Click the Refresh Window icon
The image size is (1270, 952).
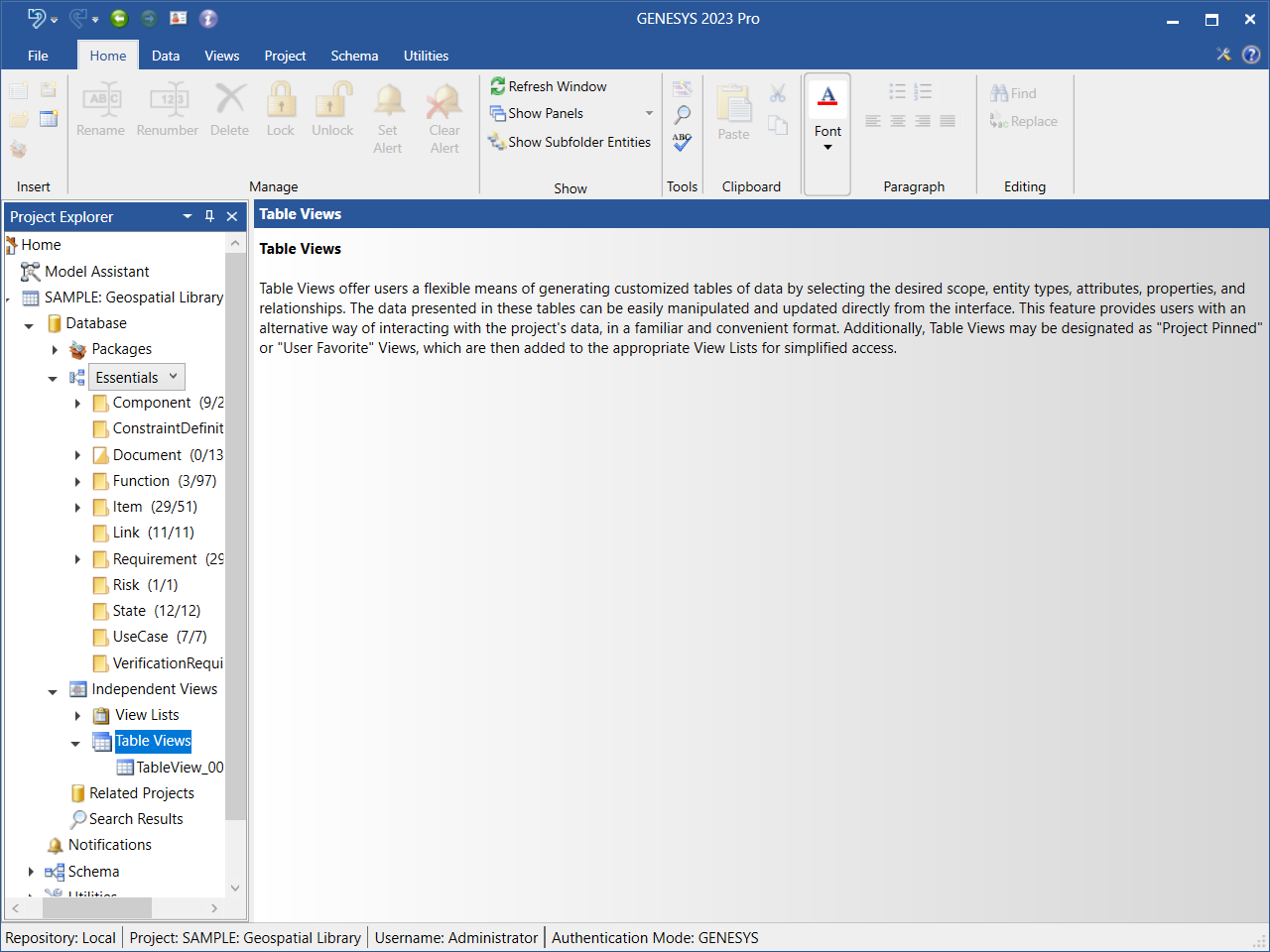pos(498,87)
